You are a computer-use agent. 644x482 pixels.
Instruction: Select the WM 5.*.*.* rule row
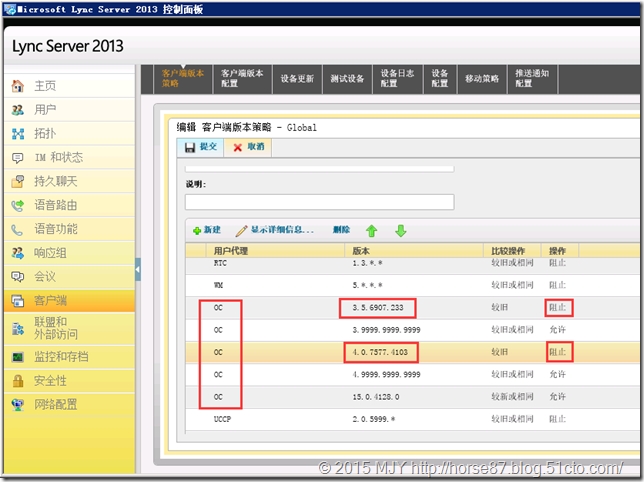(412, 285)
